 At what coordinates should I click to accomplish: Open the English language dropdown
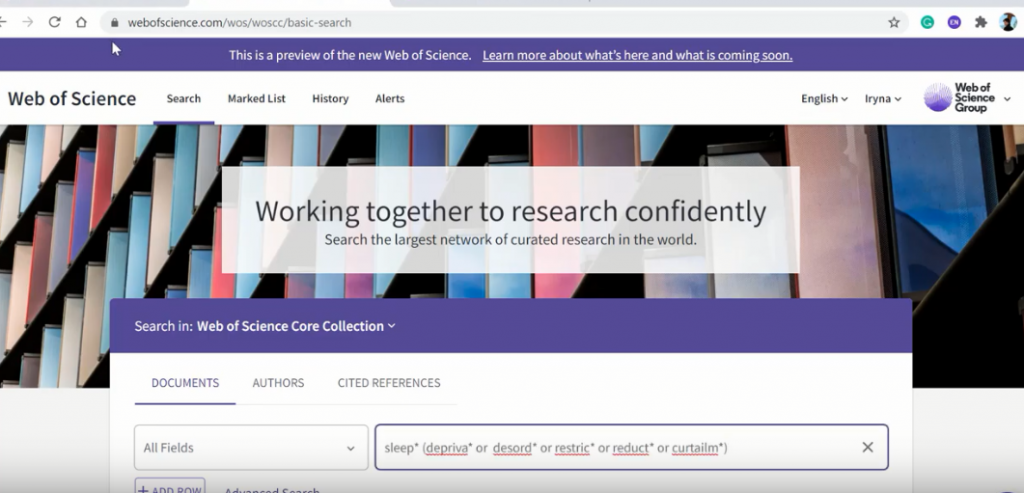[x=824, y=99]
